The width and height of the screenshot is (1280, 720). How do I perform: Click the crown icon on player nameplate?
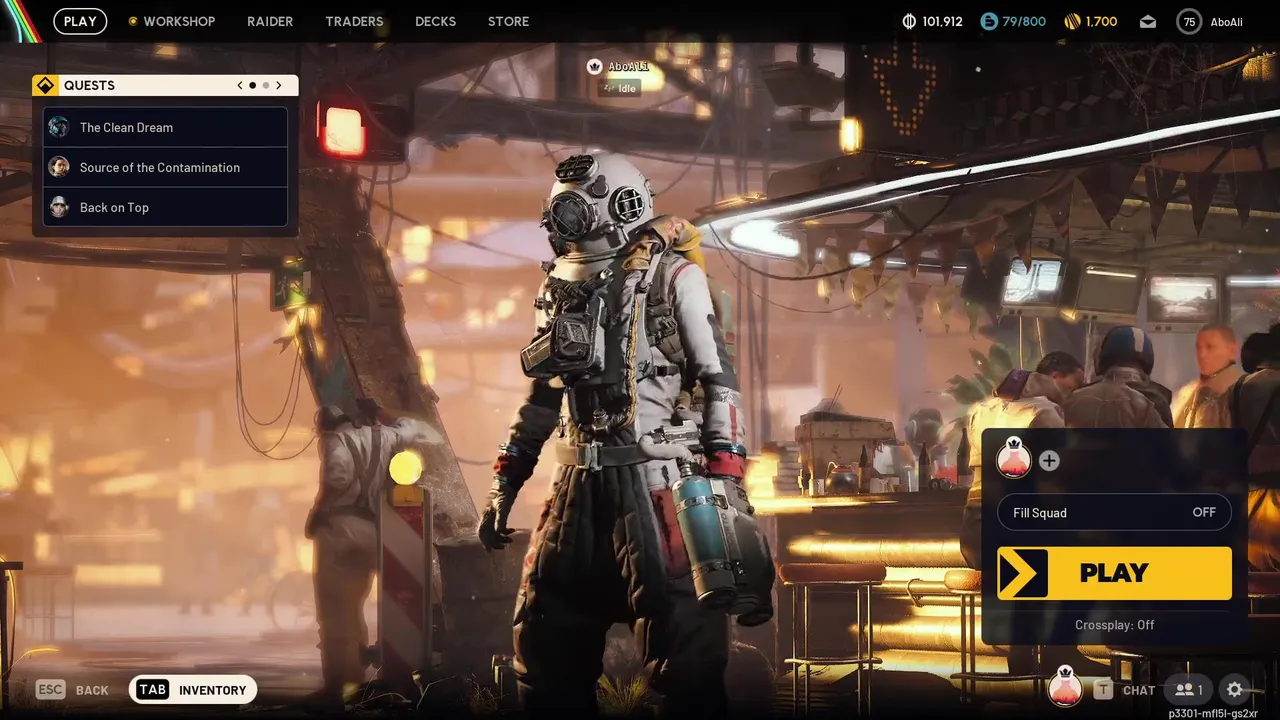pyautogui.click(x=595, y=67)
